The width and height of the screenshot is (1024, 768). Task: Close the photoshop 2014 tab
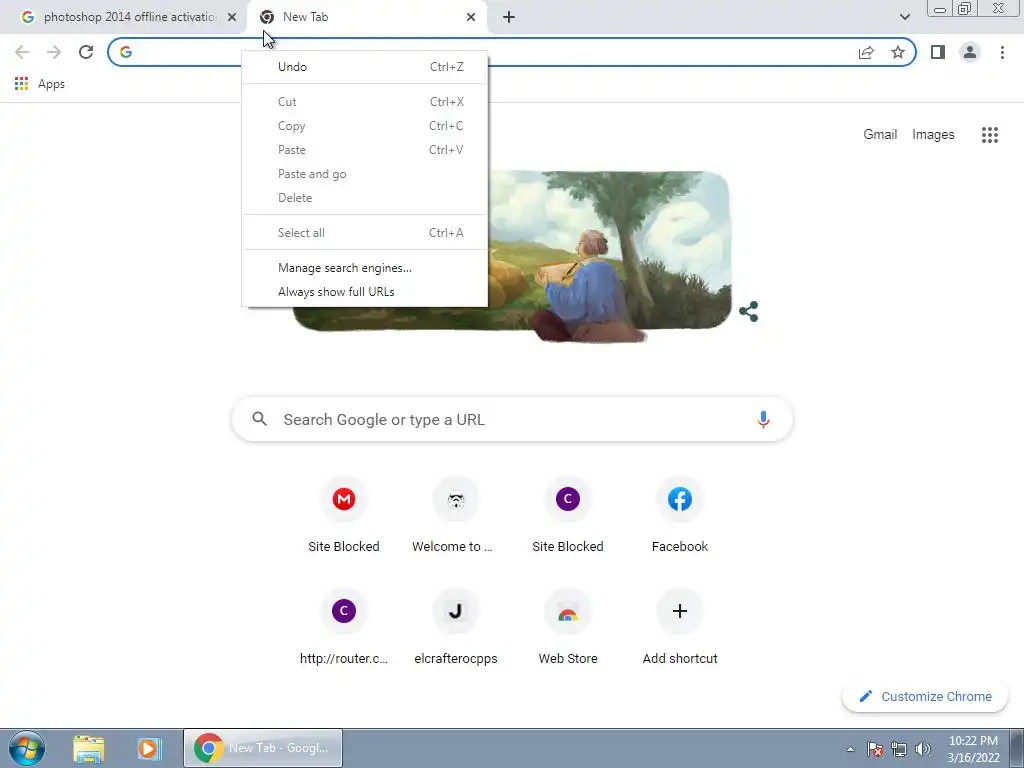[232, 17]
